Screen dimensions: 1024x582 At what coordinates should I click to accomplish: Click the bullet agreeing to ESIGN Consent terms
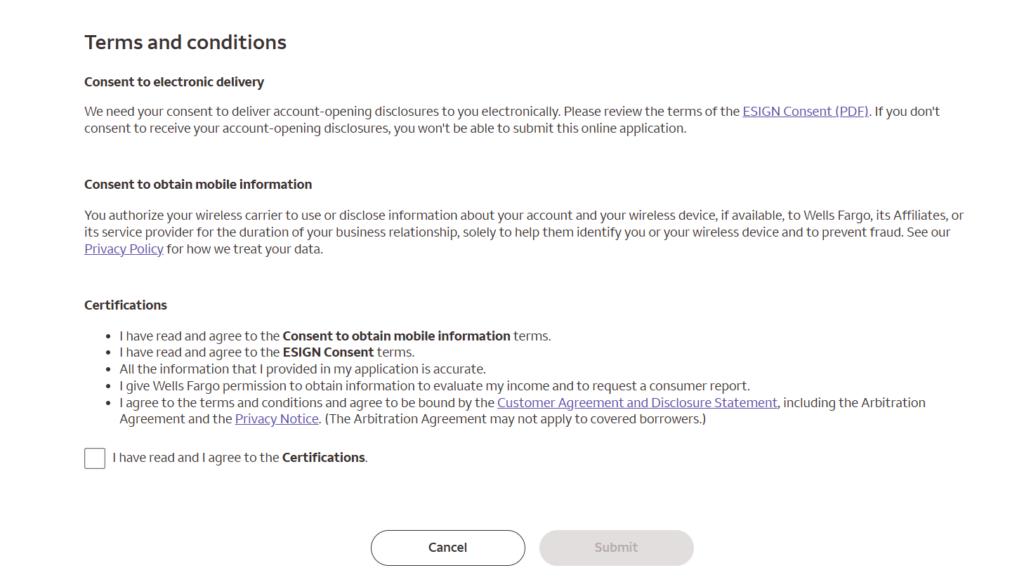coord(266,352)
